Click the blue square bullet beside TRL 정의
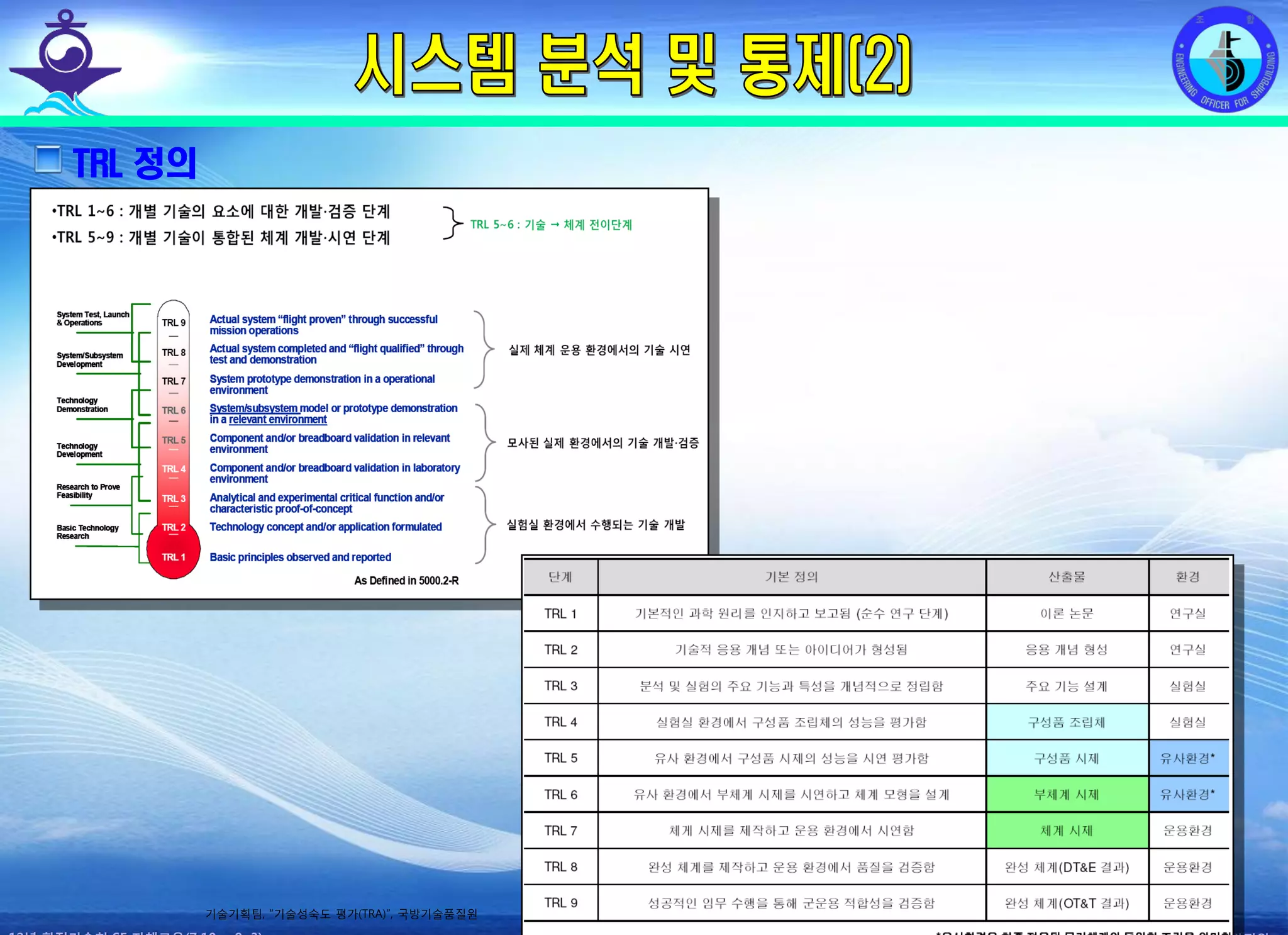Screen dimensions: 1288x935 coord(48,159)
